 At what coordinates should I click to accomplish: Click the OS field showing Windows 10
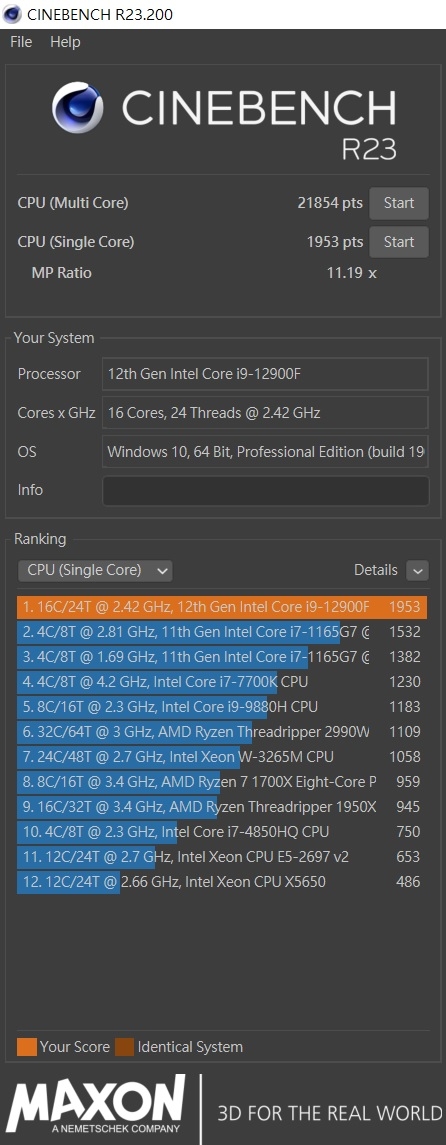pyautogui.click(x=265, y=451)
